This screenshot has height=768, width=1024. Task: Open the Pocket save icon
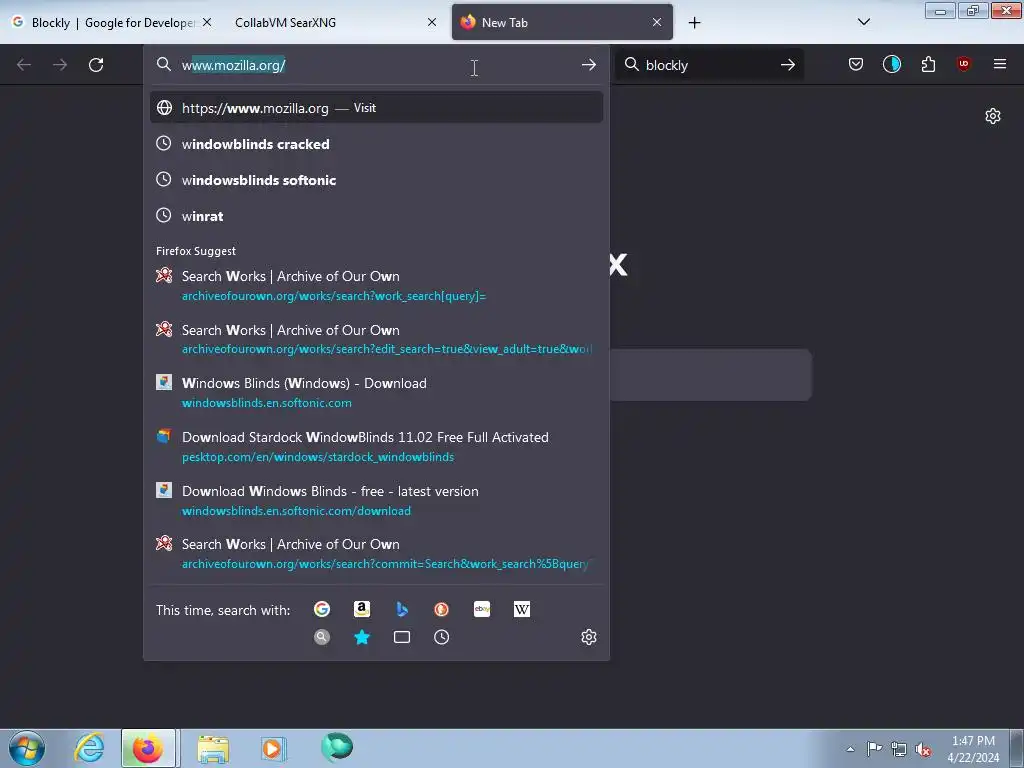pos(856,64)
